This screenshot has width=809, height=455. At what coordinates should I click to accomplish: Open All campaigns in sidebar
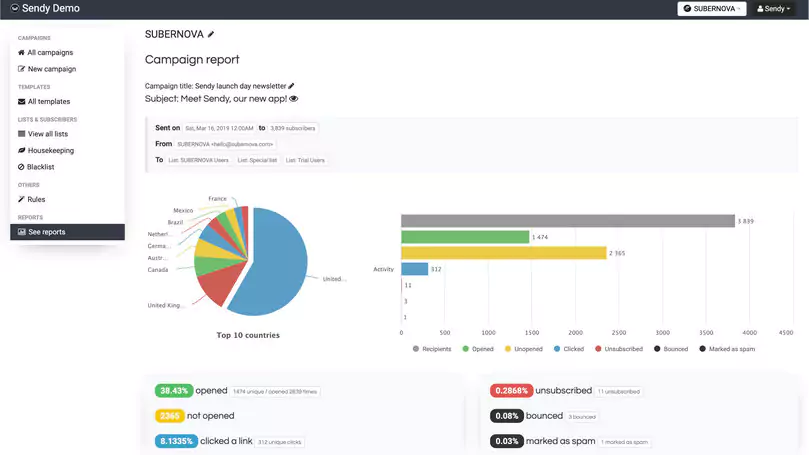[x=49, y=52]
